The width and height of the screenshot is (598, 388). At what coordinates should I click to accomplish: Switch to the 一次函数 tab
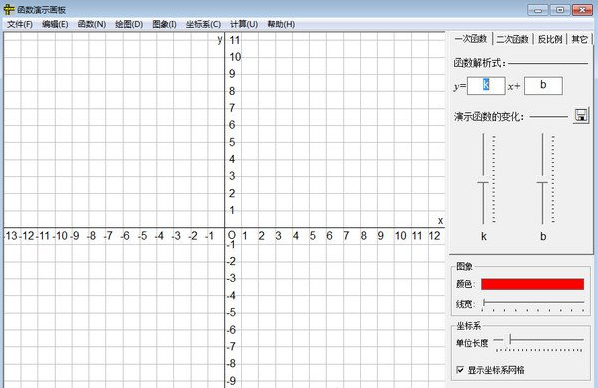point(471,39)
